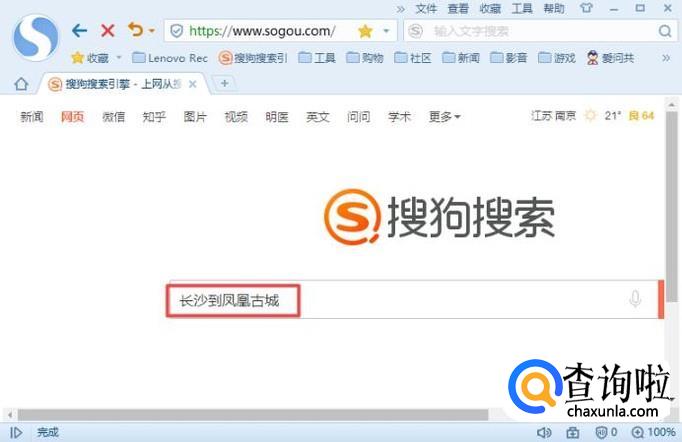Click the Sogou search engine icon in search box
The width and height of the screenshot is (682, 442).
click(415, 31)
